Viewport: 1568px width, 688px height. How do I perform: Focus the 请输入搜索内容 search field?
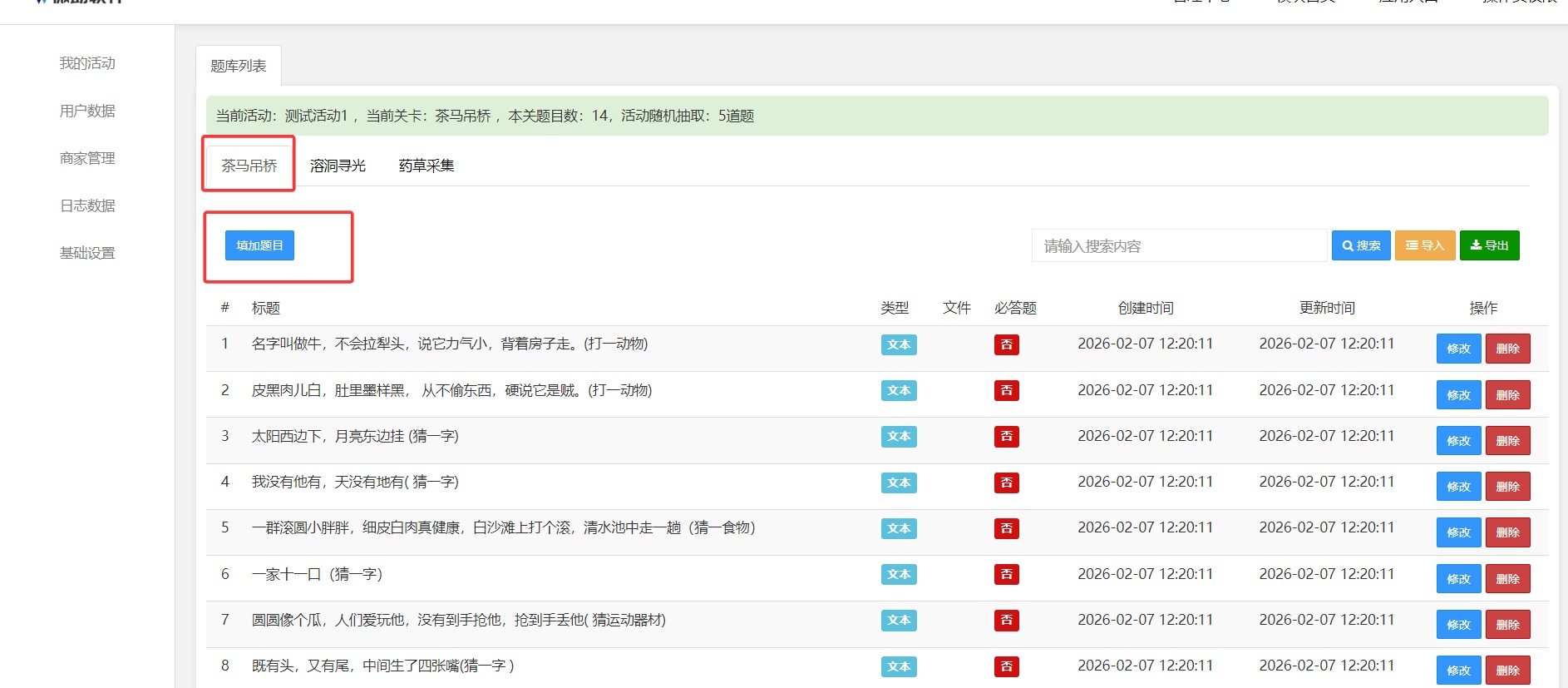click(1178, 246)
